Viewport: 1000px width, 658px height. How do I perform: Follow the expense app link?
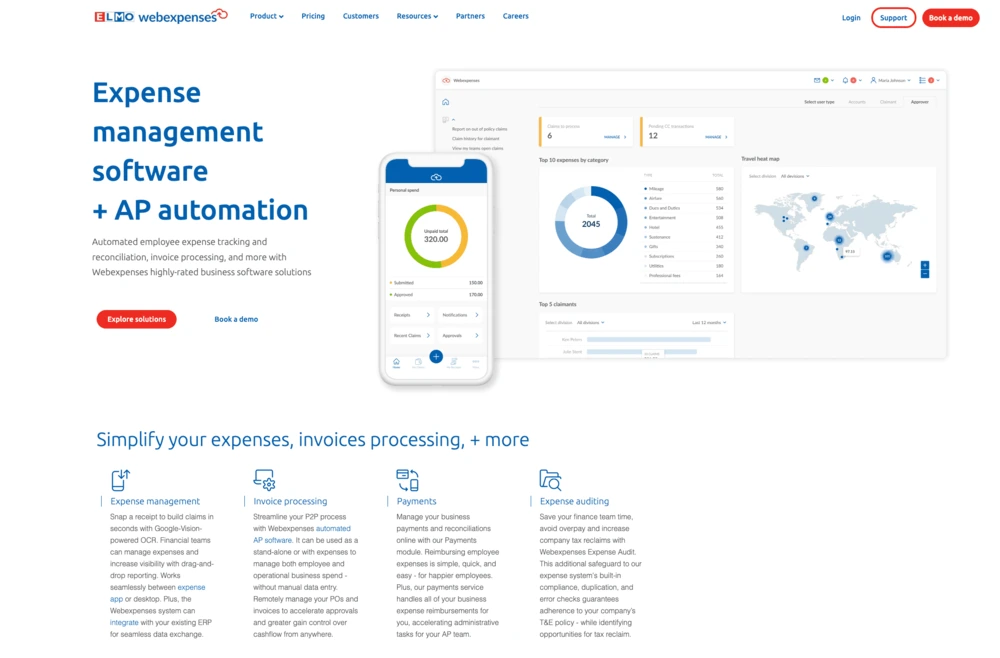pos(158,593)
